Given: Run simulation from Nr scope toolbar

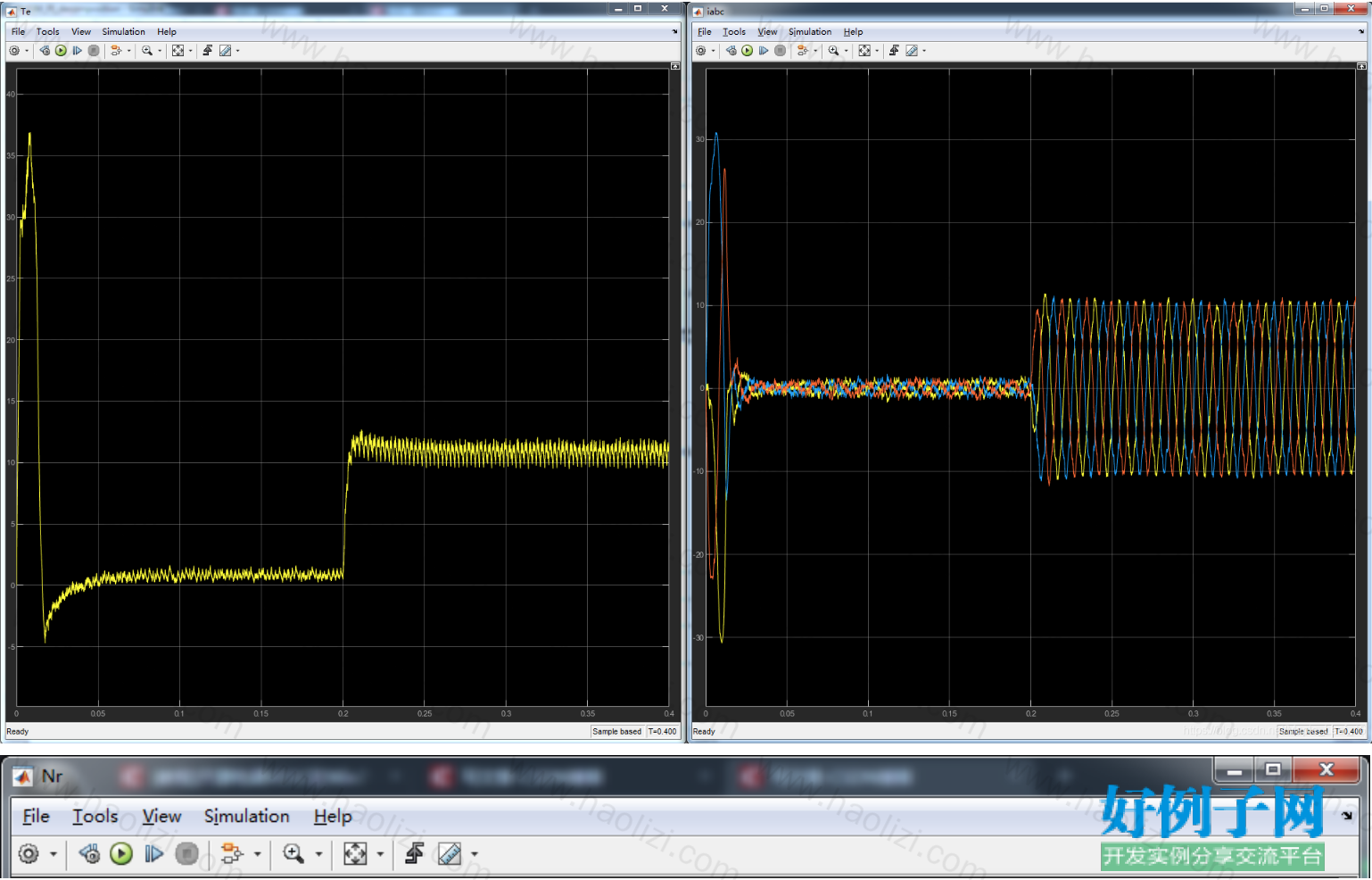Looking at the screenshot, I should 121,854.
